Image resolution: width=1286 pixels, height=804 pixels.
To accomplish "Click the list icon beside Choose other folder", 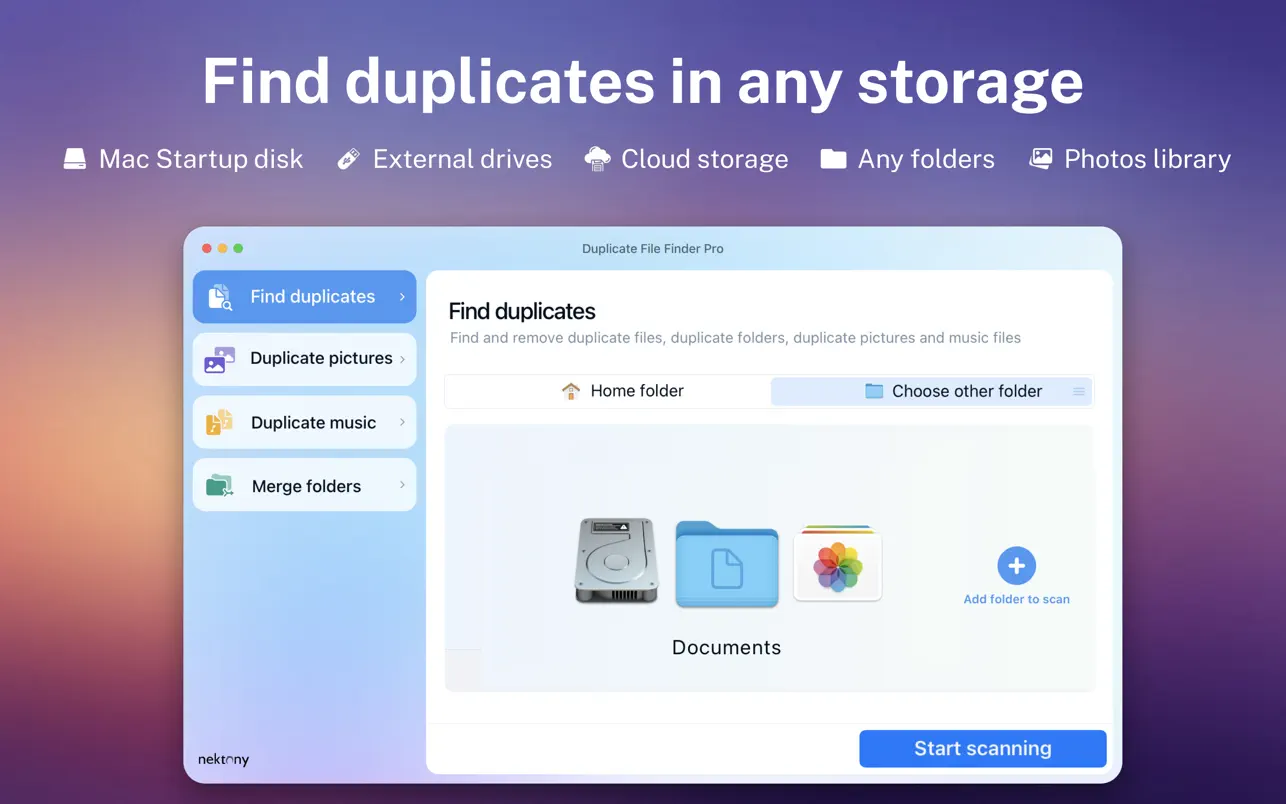I will click(1078, 391).
